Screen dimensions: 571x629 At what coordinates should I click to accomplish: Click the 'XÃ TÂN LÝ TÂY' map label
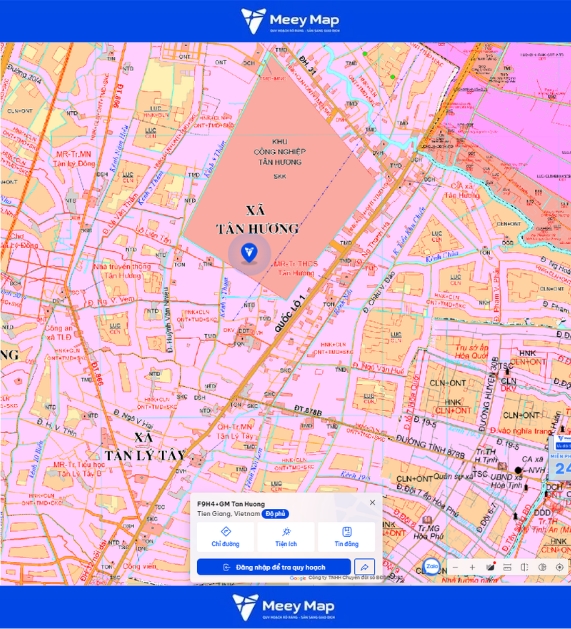[x=145, y=446]
